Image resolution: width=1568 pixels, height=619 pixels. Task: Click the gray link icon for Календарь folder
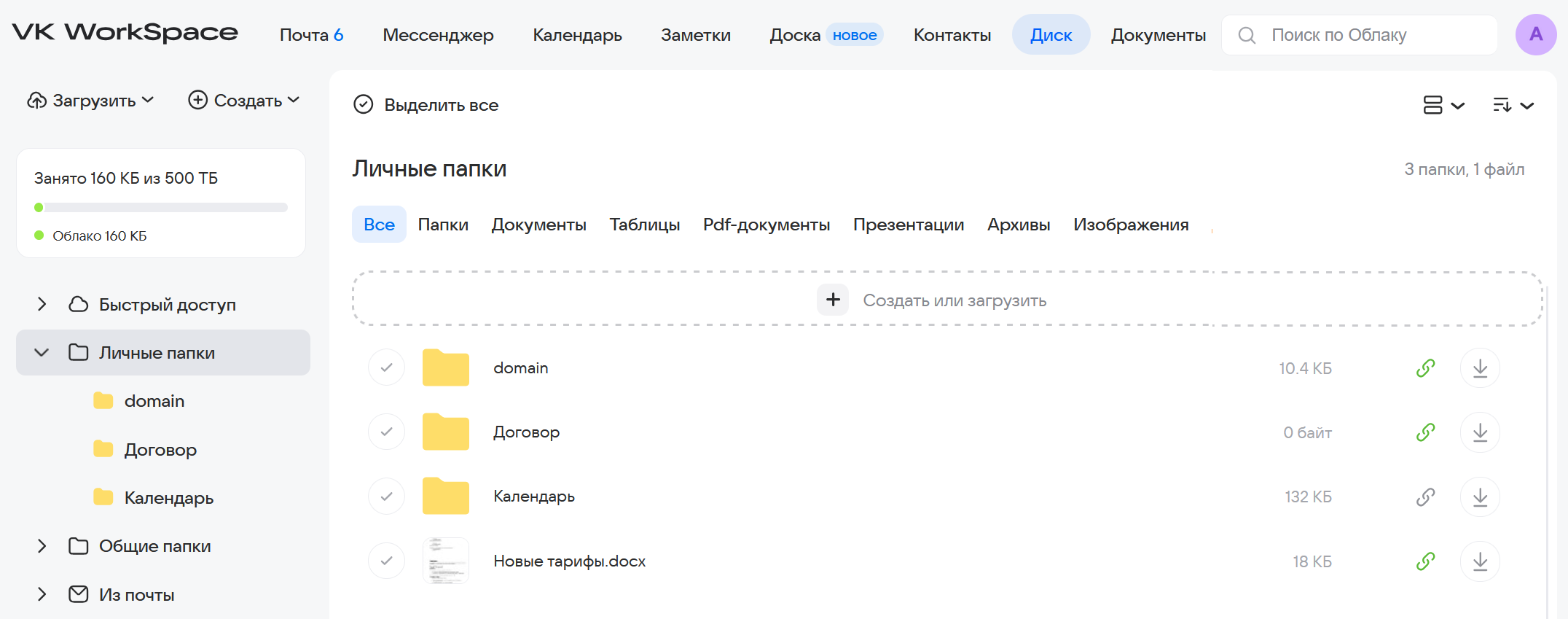[x=1425, y=497]
